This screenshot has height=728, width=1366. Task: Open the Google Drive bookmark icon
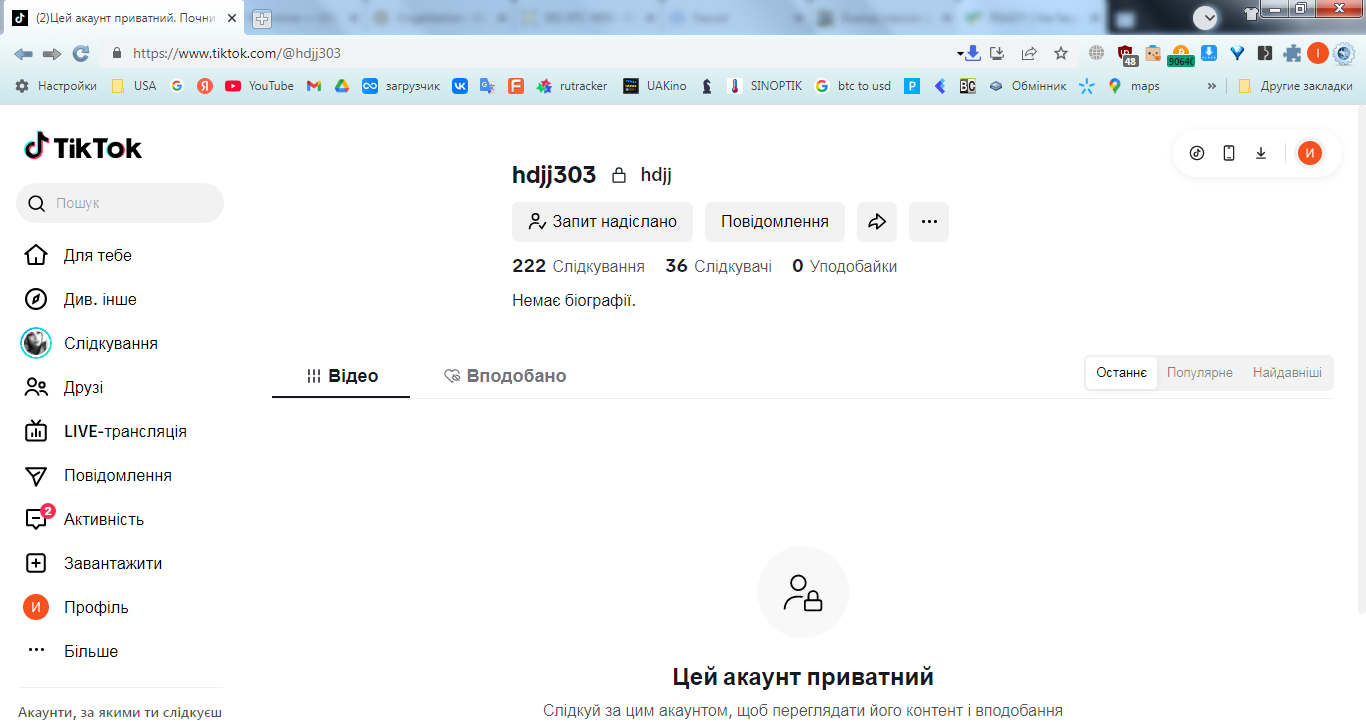click(x=342, y=86)
